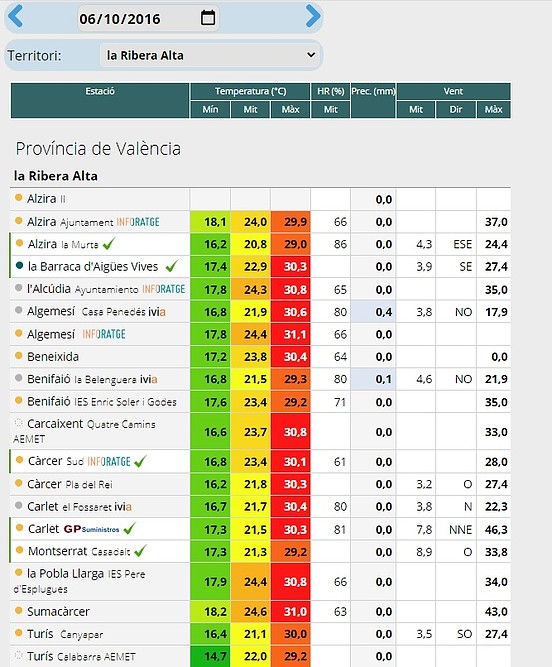Open the Sumacàrcer station link

click(58, 612)
